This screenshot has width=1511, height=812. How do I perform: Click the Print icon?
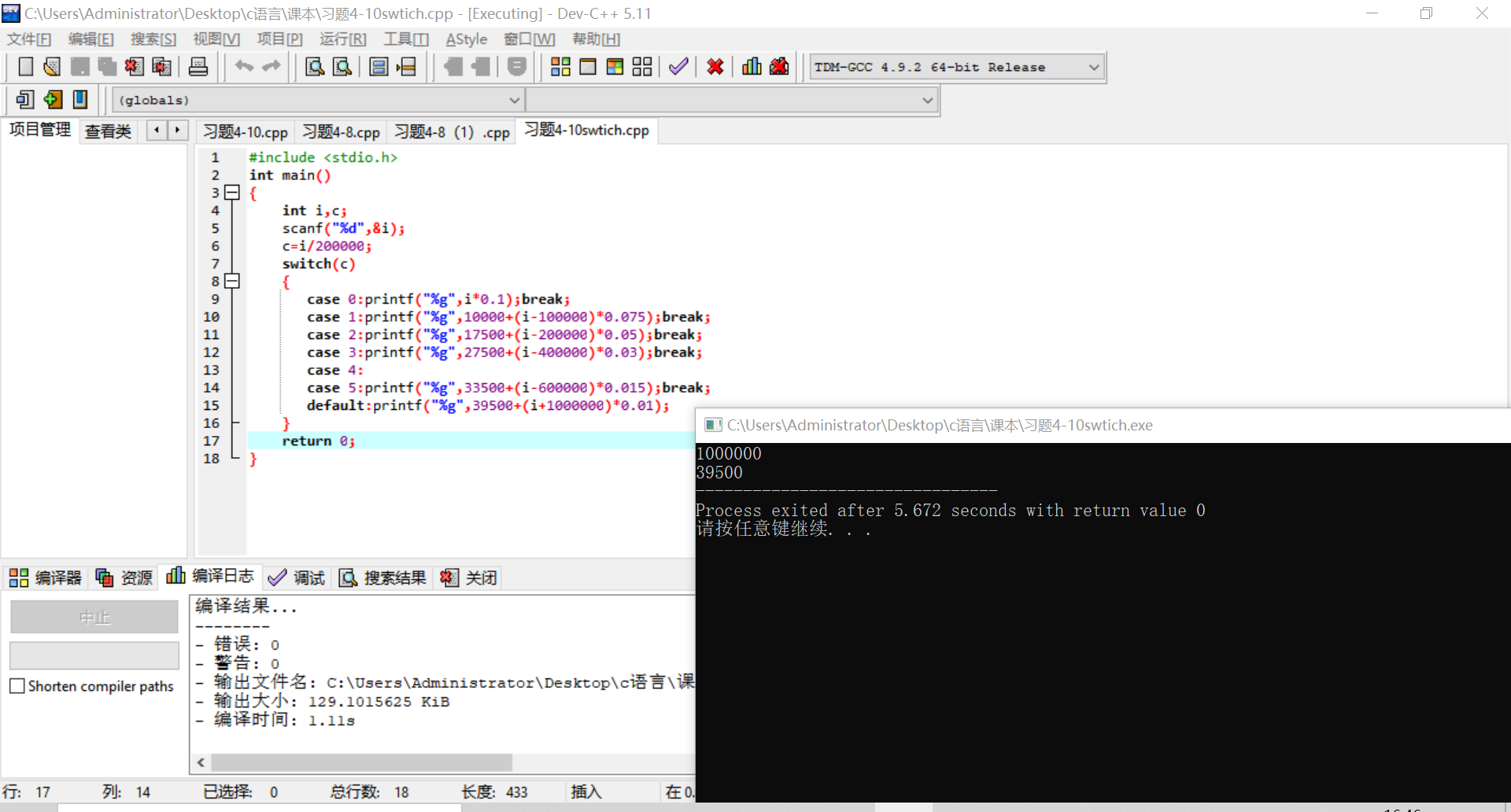tap(198, 67)
